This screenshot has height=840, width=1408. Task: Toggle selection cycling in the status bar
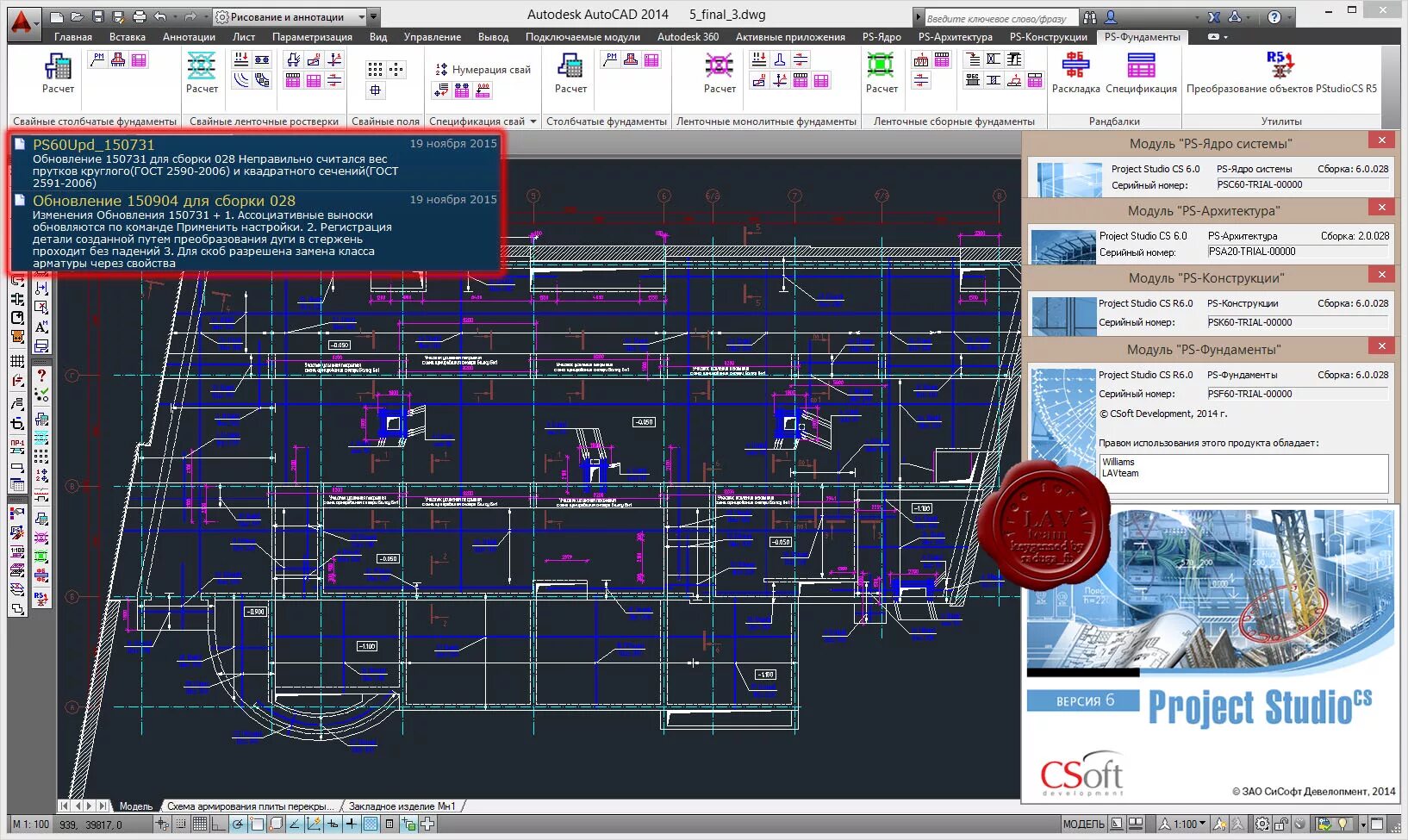[x=408, y=824]
